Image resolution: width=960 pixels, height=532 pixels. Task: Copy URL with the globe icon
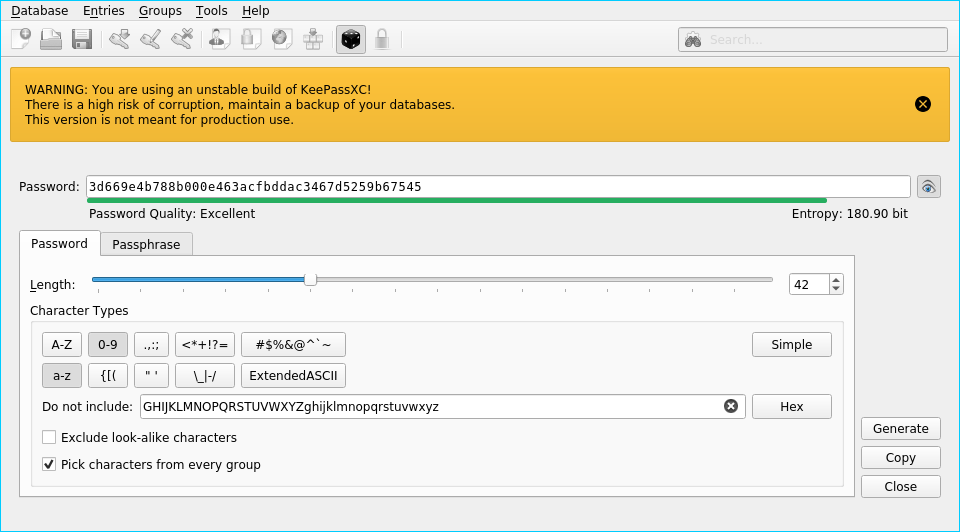[x=282, y=39]
